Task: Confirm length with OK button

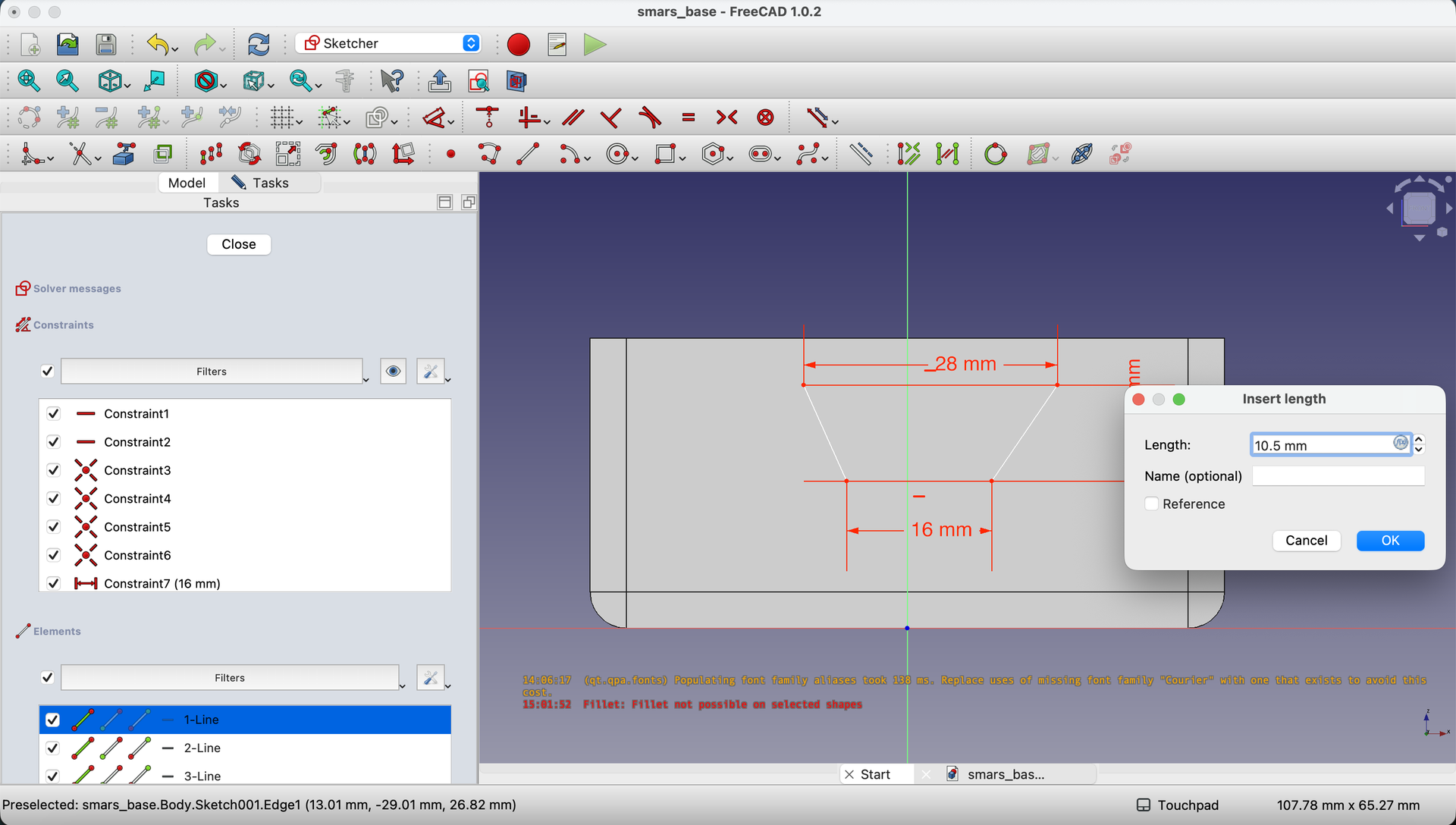Action: (1390, 541)
